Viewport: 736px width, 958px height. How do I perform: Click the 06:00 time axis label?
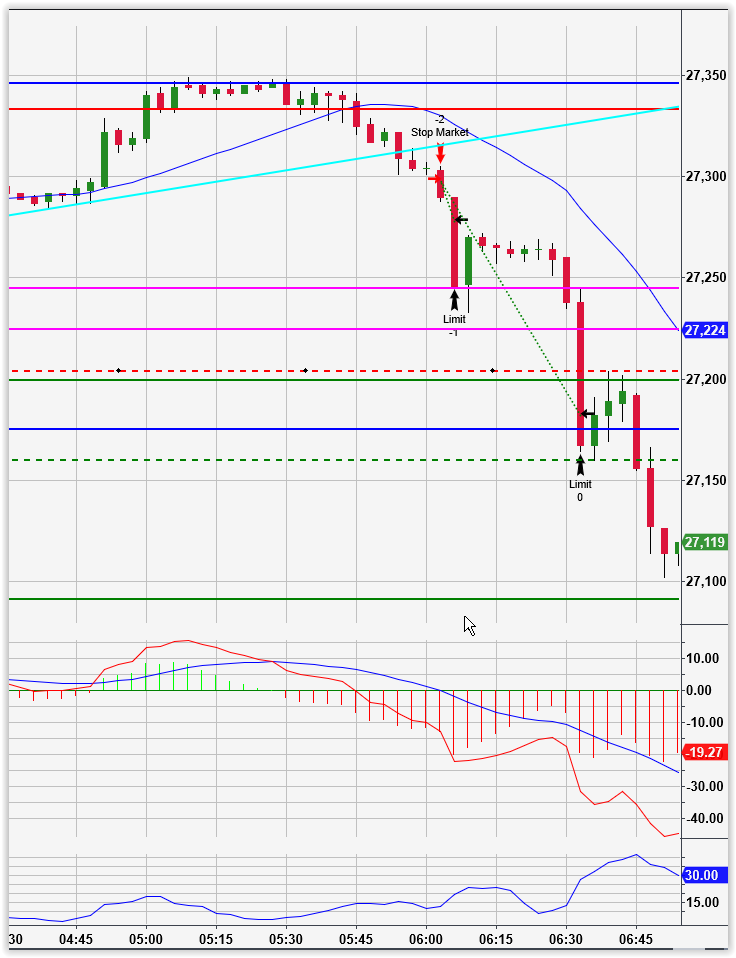point(426,938)
